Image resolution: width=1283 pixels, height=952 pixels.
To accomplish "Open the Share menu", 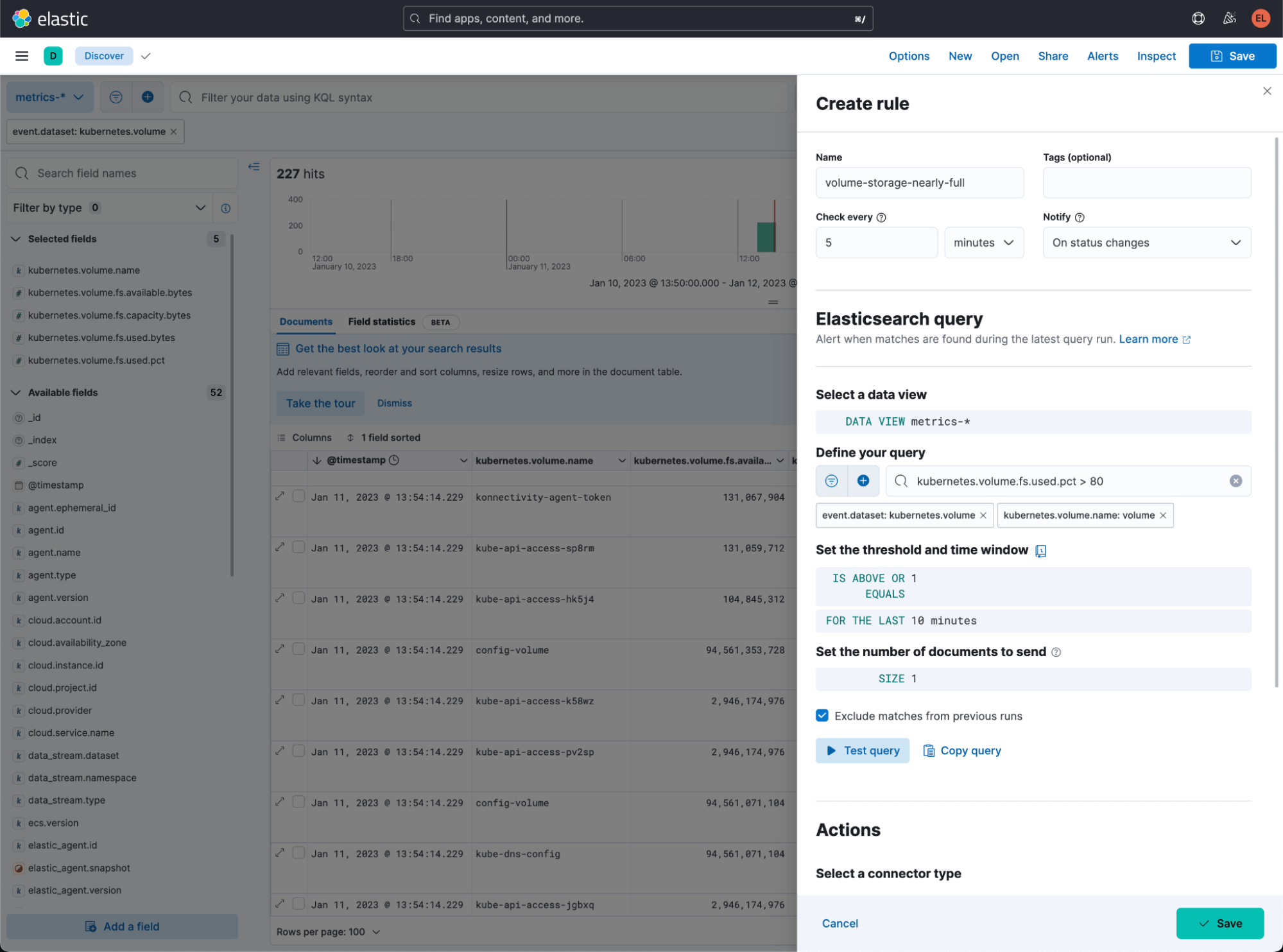I will click(1053, 56).
